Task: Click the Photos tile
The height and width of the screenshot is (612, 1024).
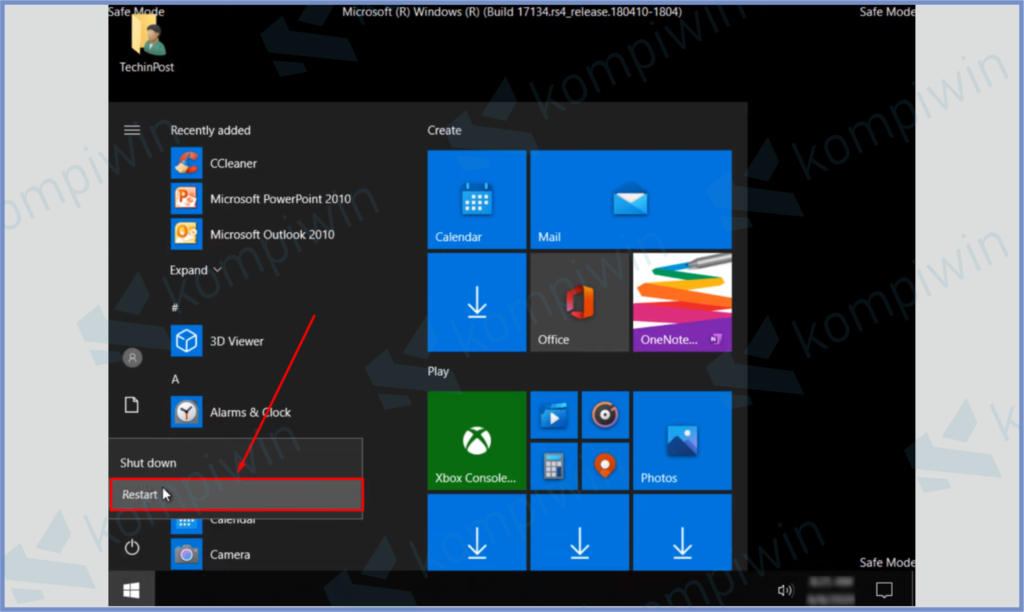Action: pyautogui.click(x=682, y=440)
